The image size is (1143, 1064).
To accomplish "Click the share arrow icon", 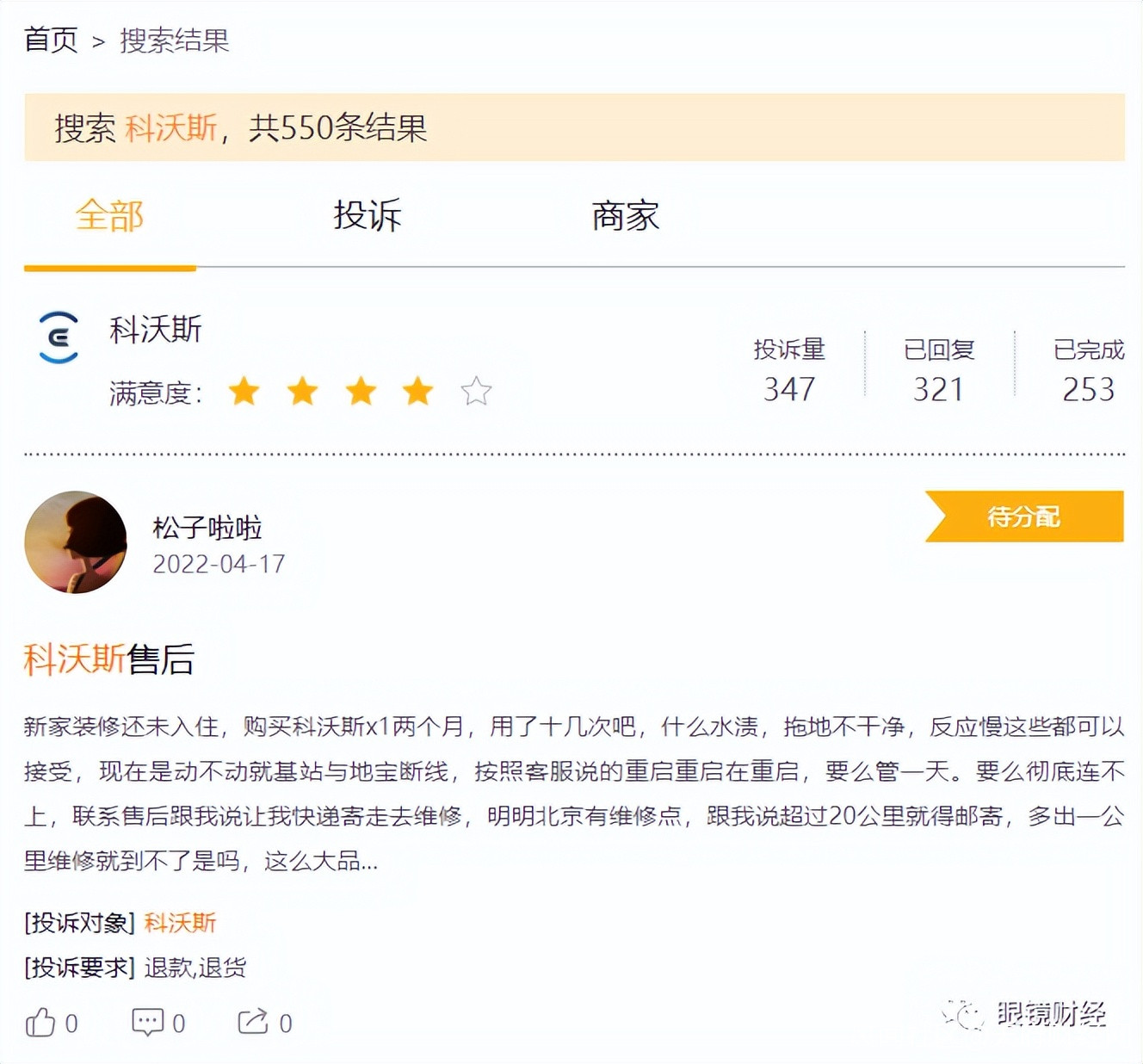I will click(x=253, y=1022).
